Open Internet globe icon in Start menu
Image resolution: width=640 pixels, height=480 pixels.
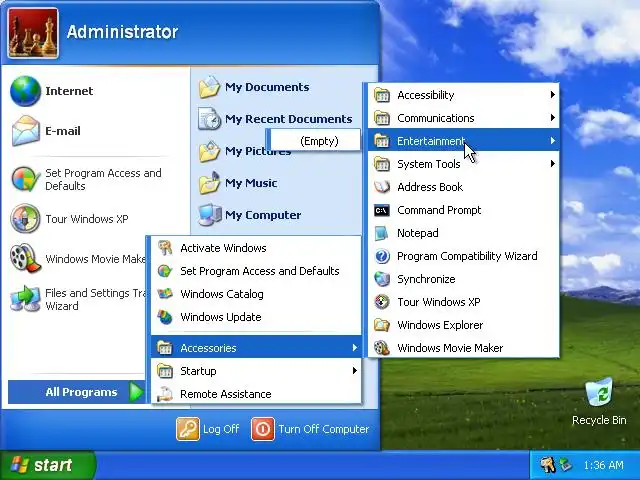[25, 91]
